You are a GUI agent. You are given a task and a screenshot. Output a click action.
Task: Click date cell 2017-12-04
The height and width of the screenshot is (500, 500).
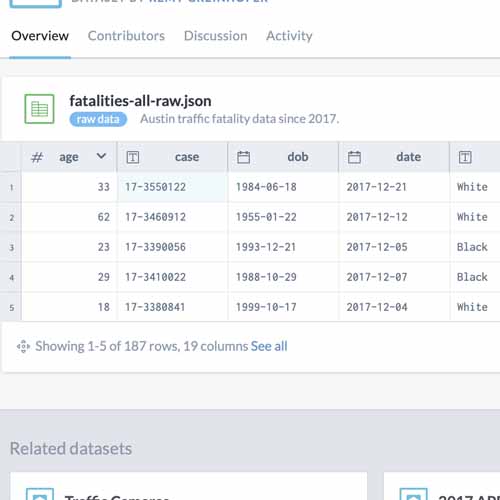[x=394, y=307]
